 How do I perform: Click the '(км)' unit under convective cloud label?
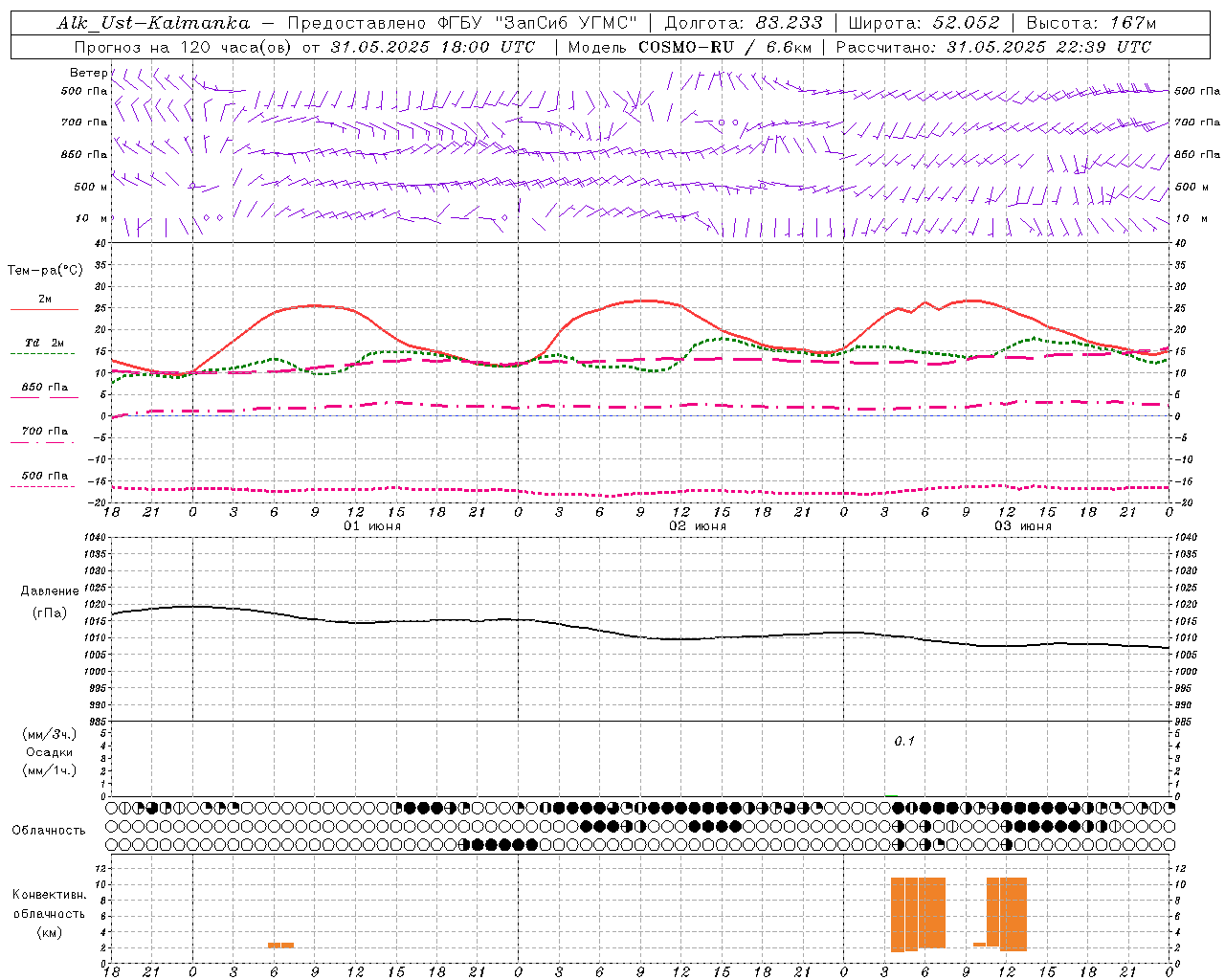(50, 932)
